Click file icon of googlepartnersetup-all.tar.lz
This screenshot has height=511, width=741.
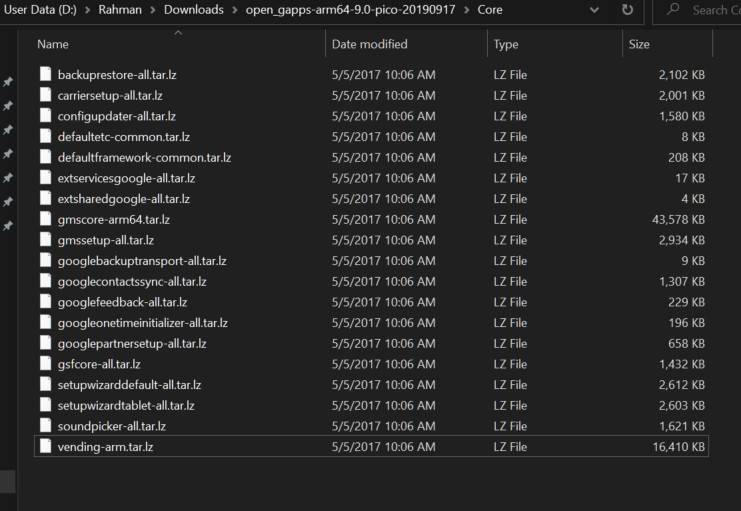pyautogui.click(x=45, y=343)
